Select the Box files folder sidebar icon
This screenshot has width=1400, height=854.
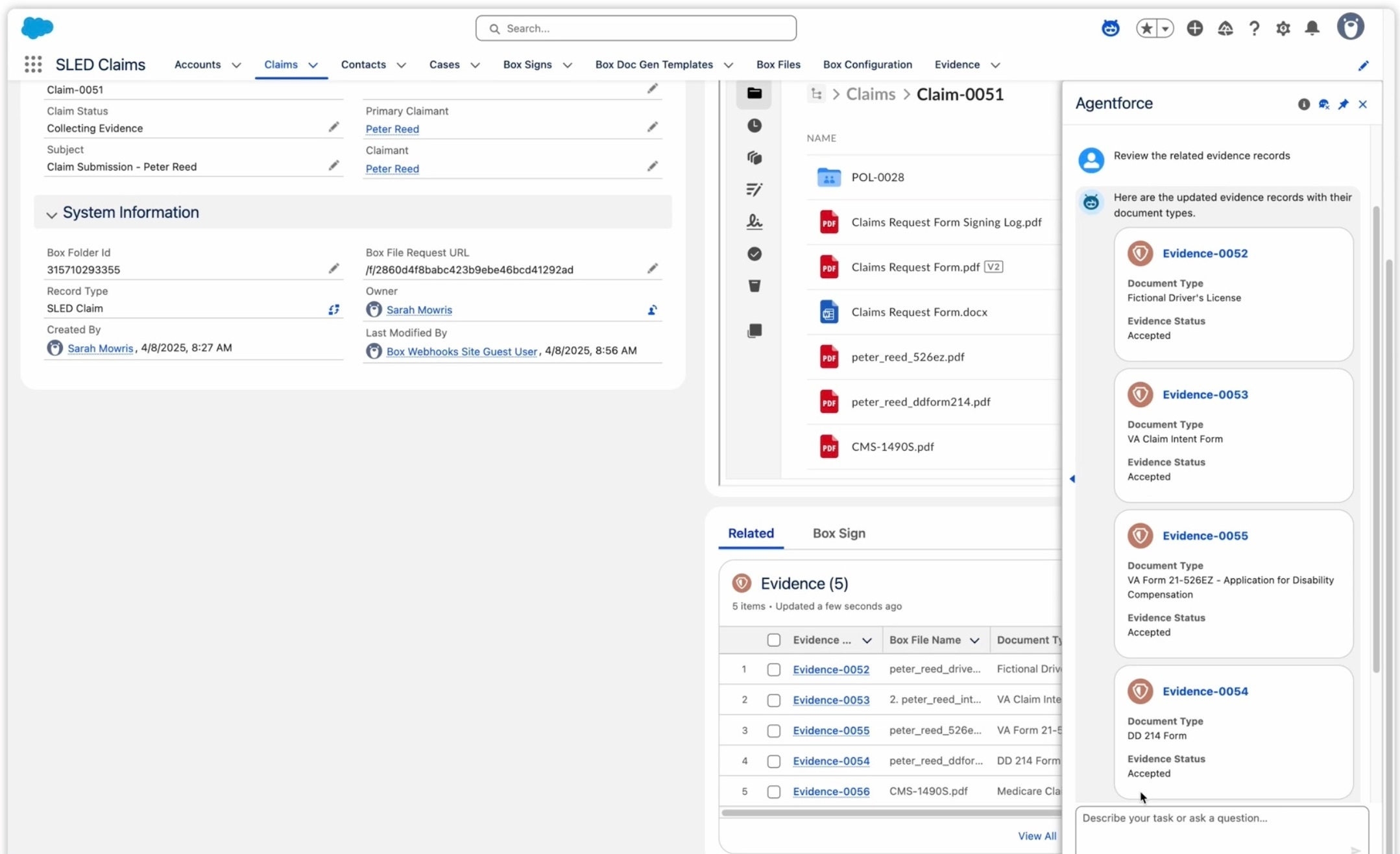[754, 93]
